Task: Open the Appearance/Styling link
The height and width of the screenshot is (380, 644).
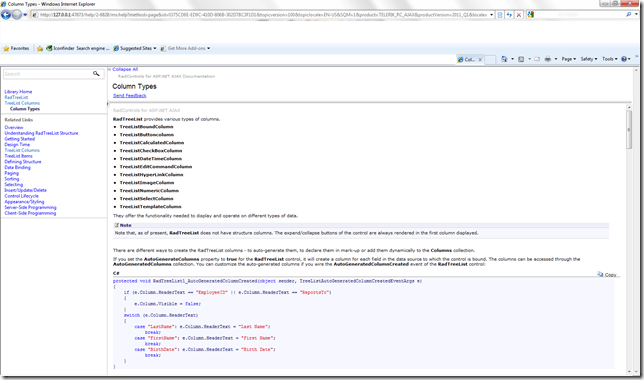Action: coord(24,202)
